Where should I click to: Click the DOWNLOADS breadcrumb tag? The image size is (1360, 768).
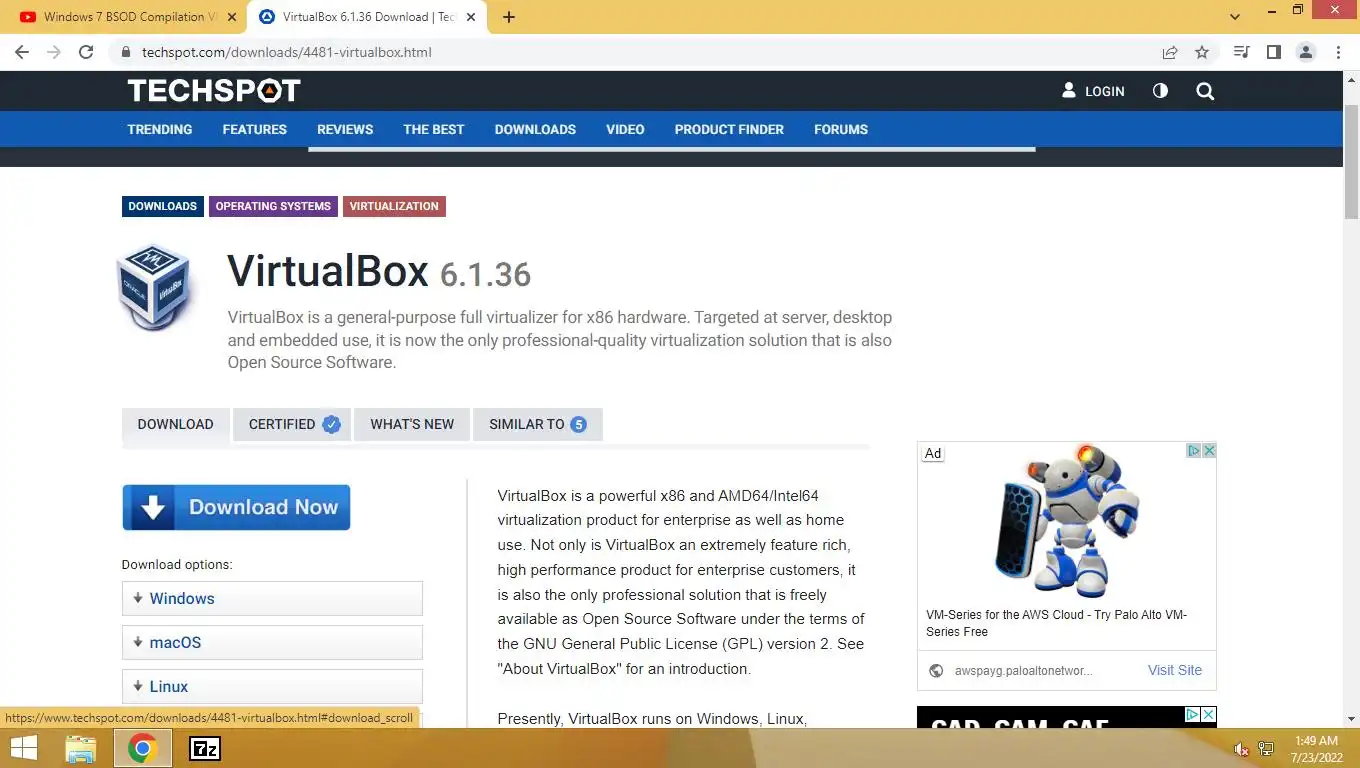pos(163,206)
